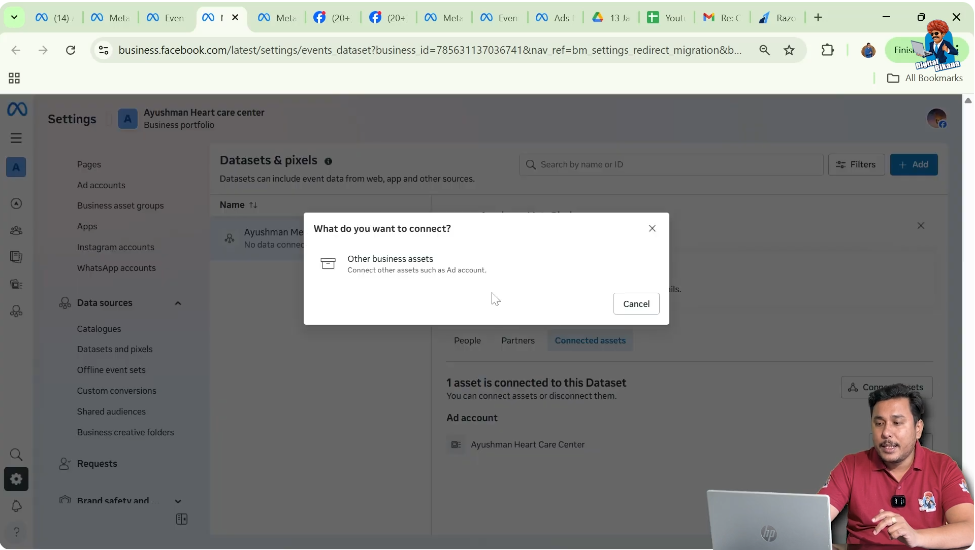This screenshot has width=975, height=550.
Task: Click the blue A portfolio icon in sidebar
Action: tap(16, 167)
